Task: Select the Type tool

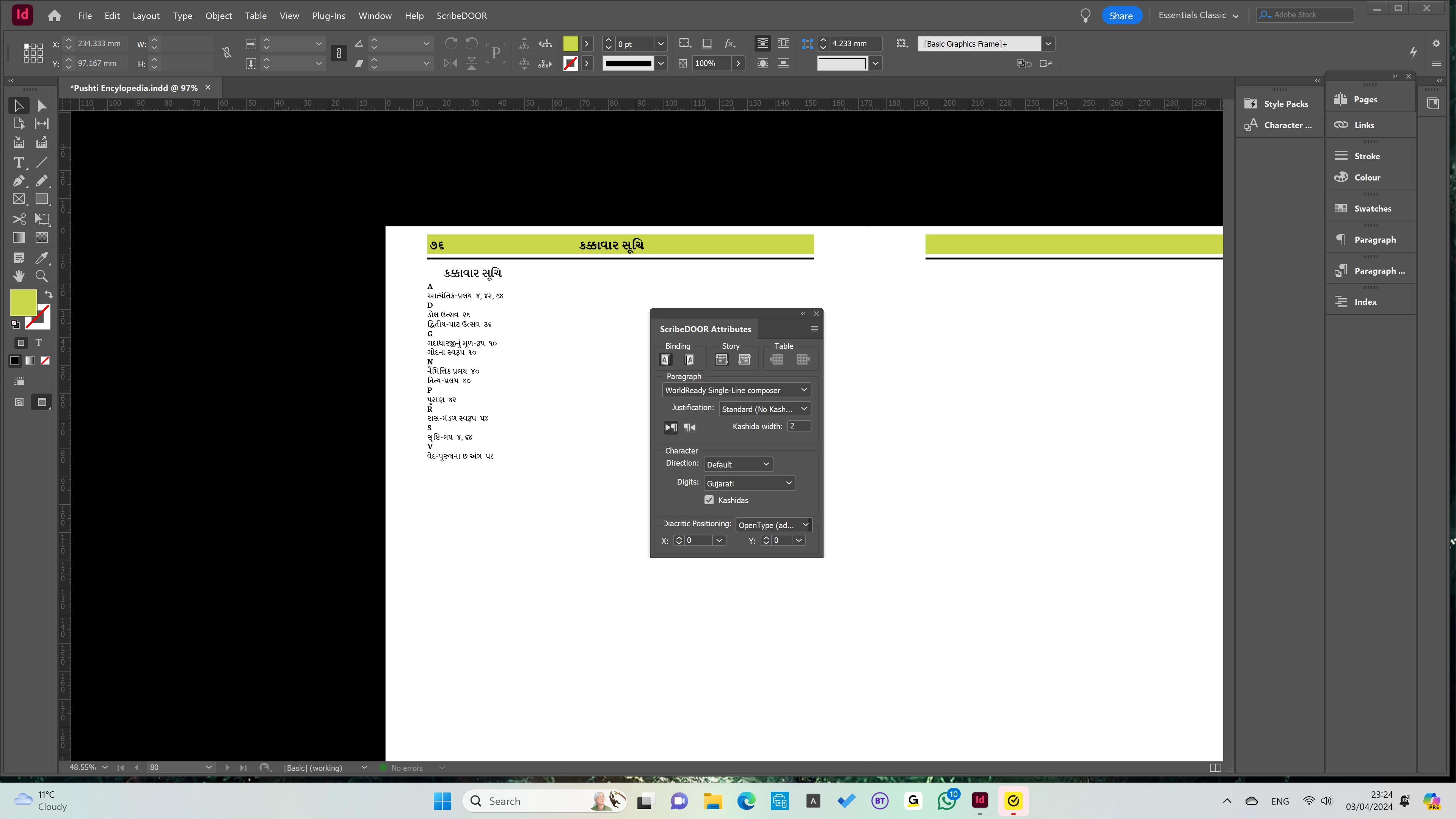Action: tap(19, 163)
